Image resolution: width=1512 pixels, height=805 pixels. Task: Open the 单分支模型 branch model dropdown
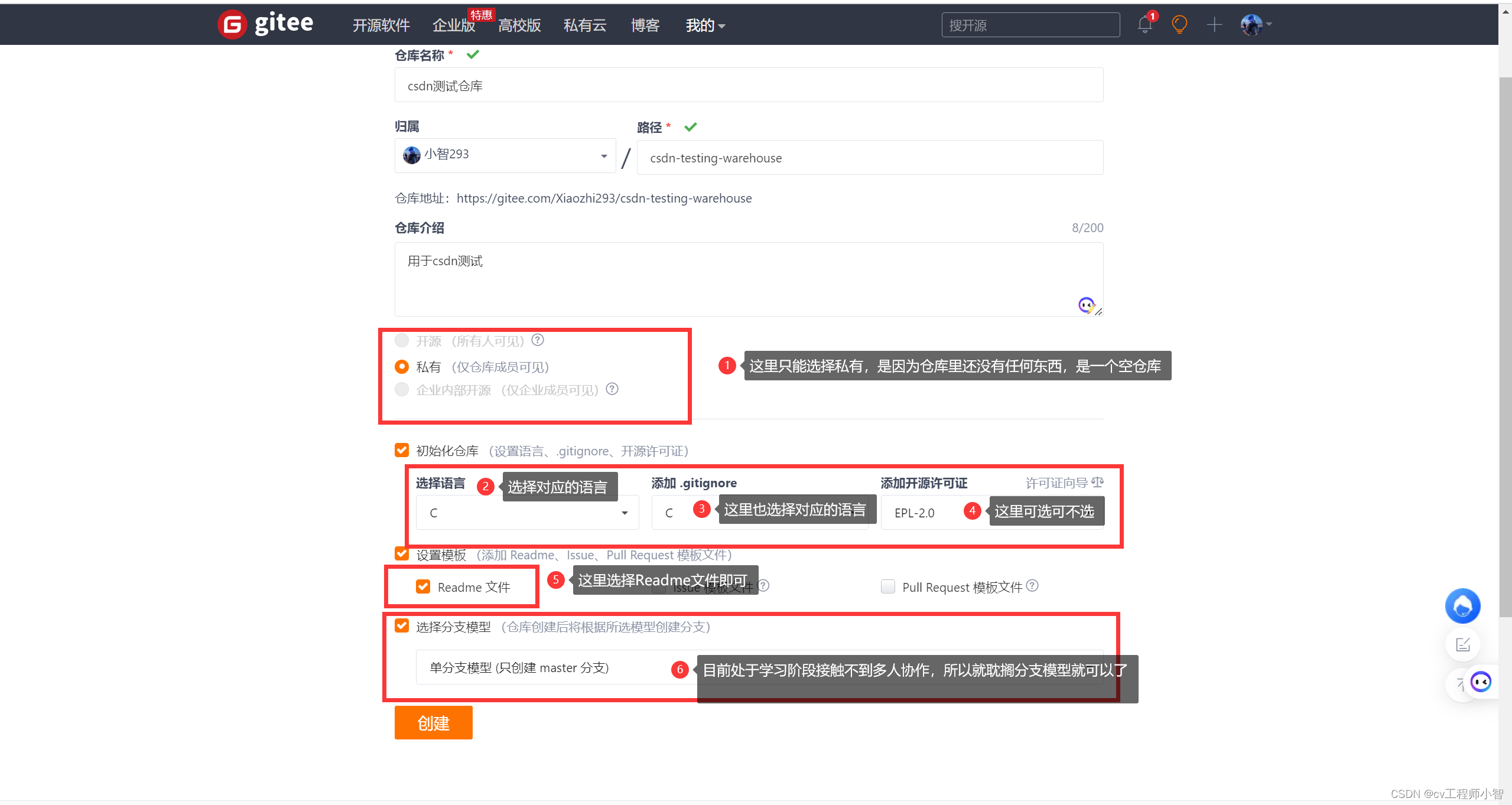(x=760, y=667)
